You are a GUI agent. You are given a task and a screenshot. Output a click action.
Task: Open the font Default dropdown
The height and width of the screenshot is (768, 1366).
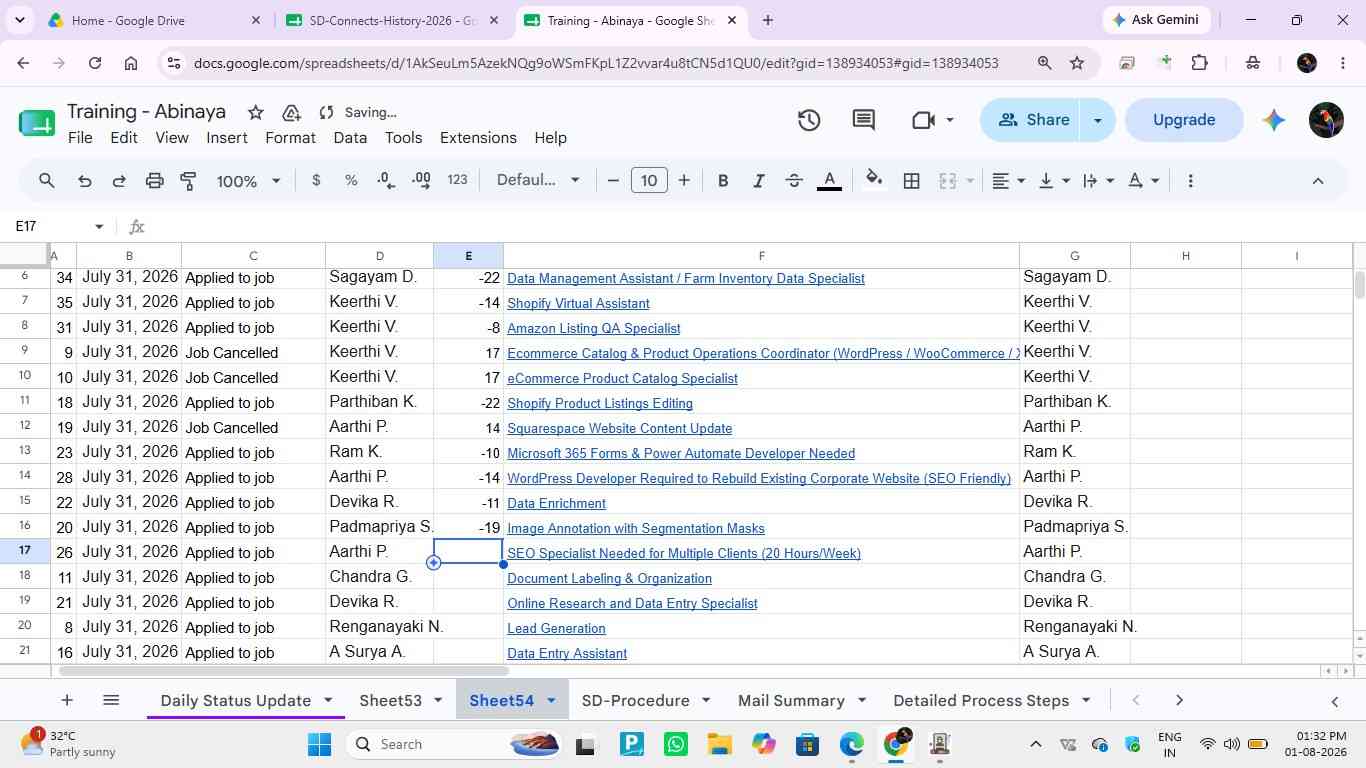click(x=538, y=181)
